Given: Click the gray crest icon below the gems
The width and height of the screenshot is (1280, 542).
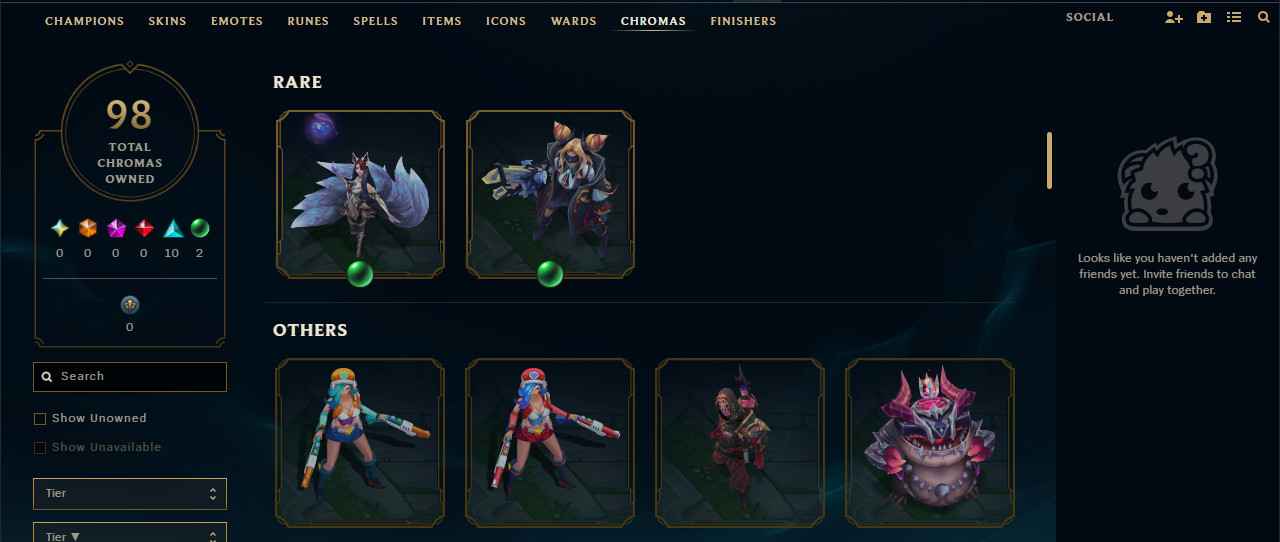Looking at the screenshot, I should click(129, 304).
